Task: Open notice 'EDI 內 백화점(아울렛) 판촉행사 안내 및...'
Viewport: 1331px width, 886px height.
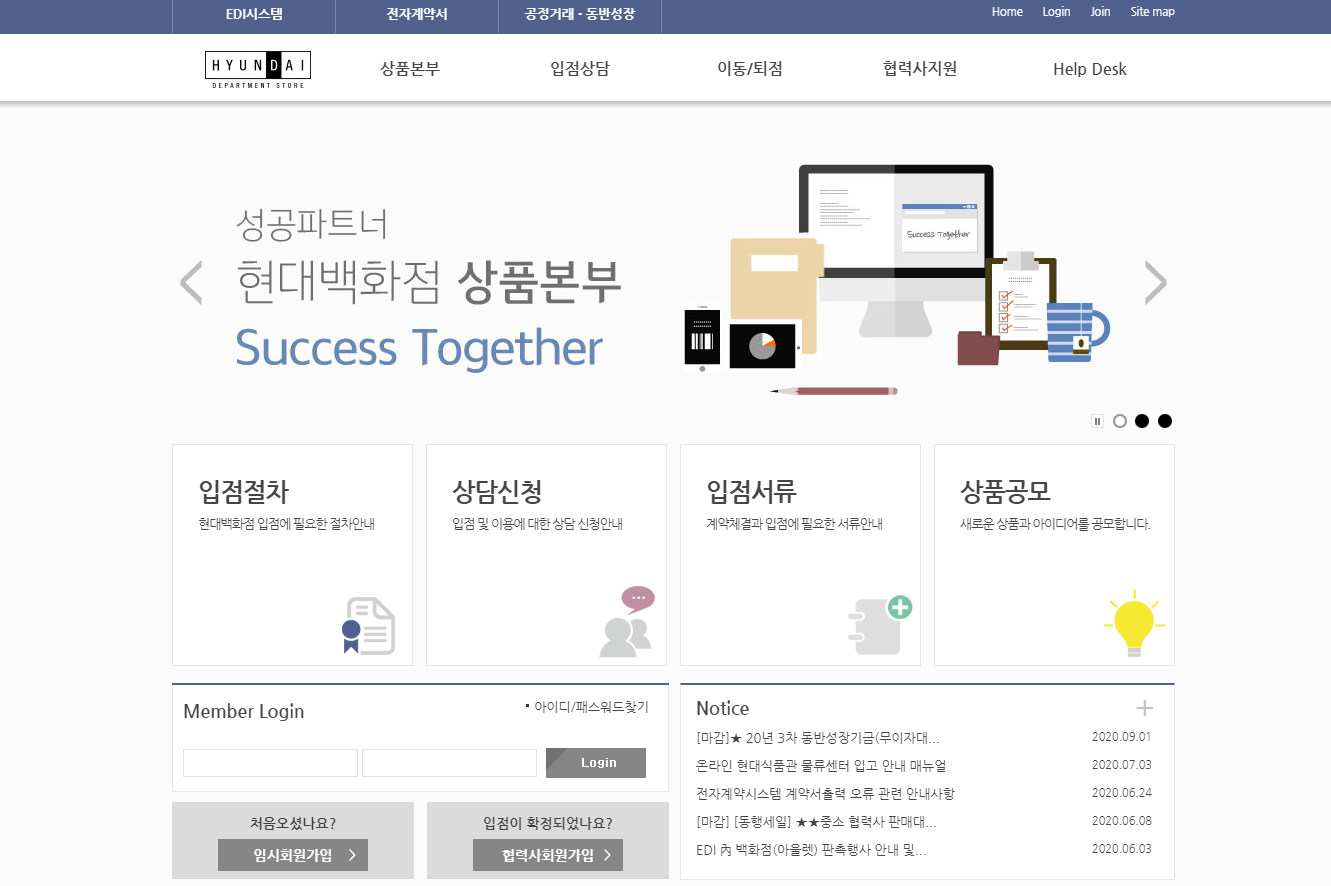Action: click(812, 850)
